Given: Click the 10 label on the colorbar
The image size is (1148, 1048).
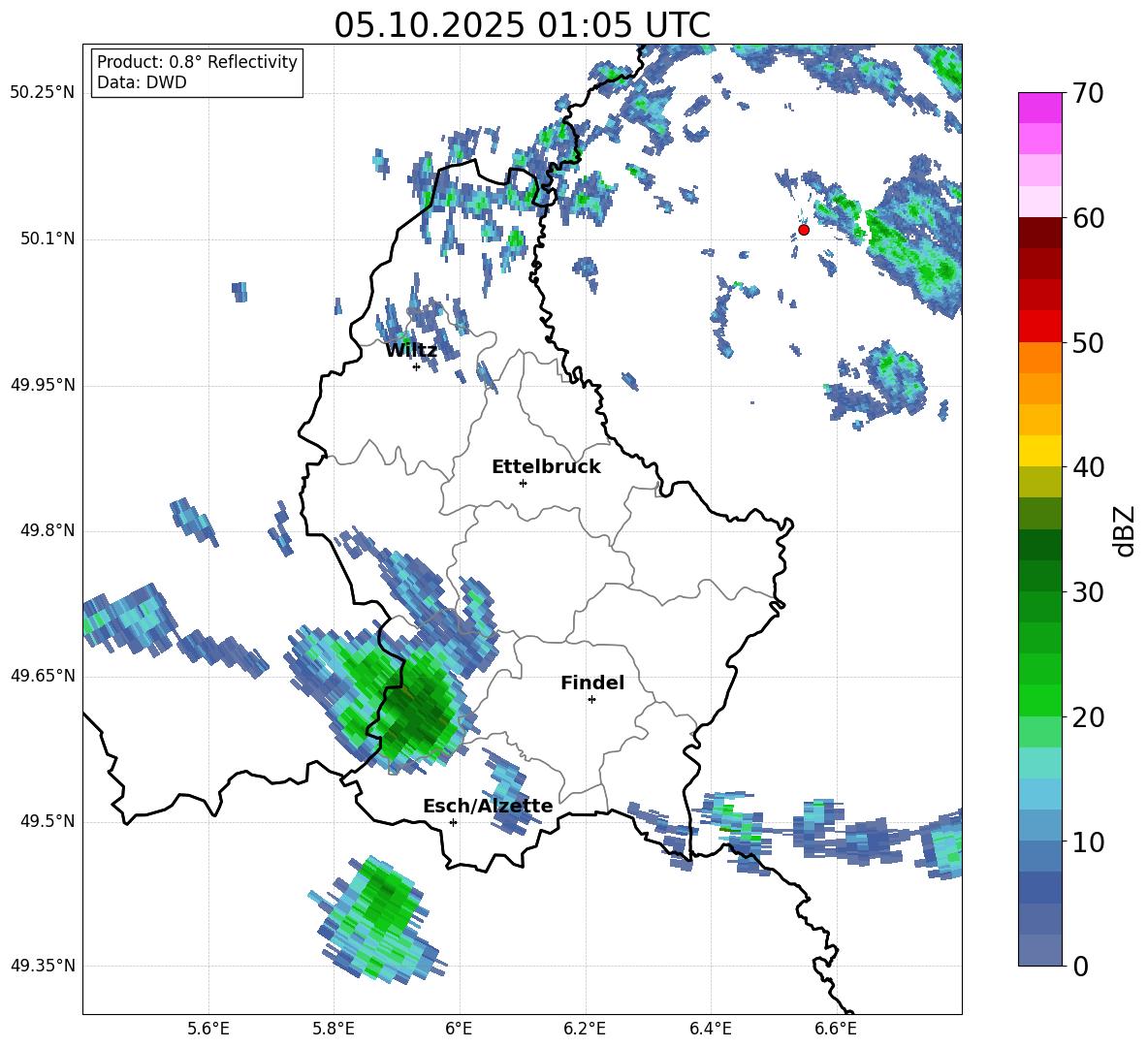Looking at the screenshot, I should (x=1088, y=842).
